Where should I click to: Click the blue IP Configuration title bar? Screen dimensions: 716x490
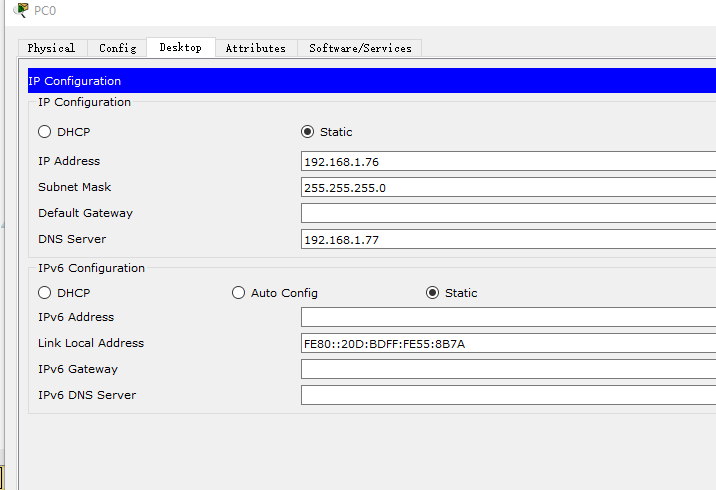[372, 81]
